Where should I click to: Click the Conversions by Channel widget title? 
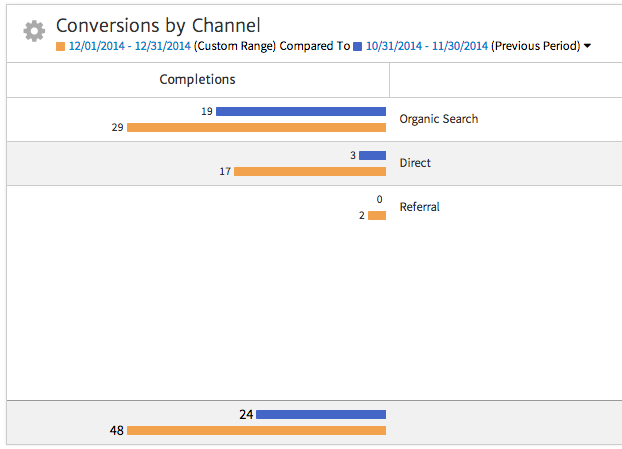[158, 25]
